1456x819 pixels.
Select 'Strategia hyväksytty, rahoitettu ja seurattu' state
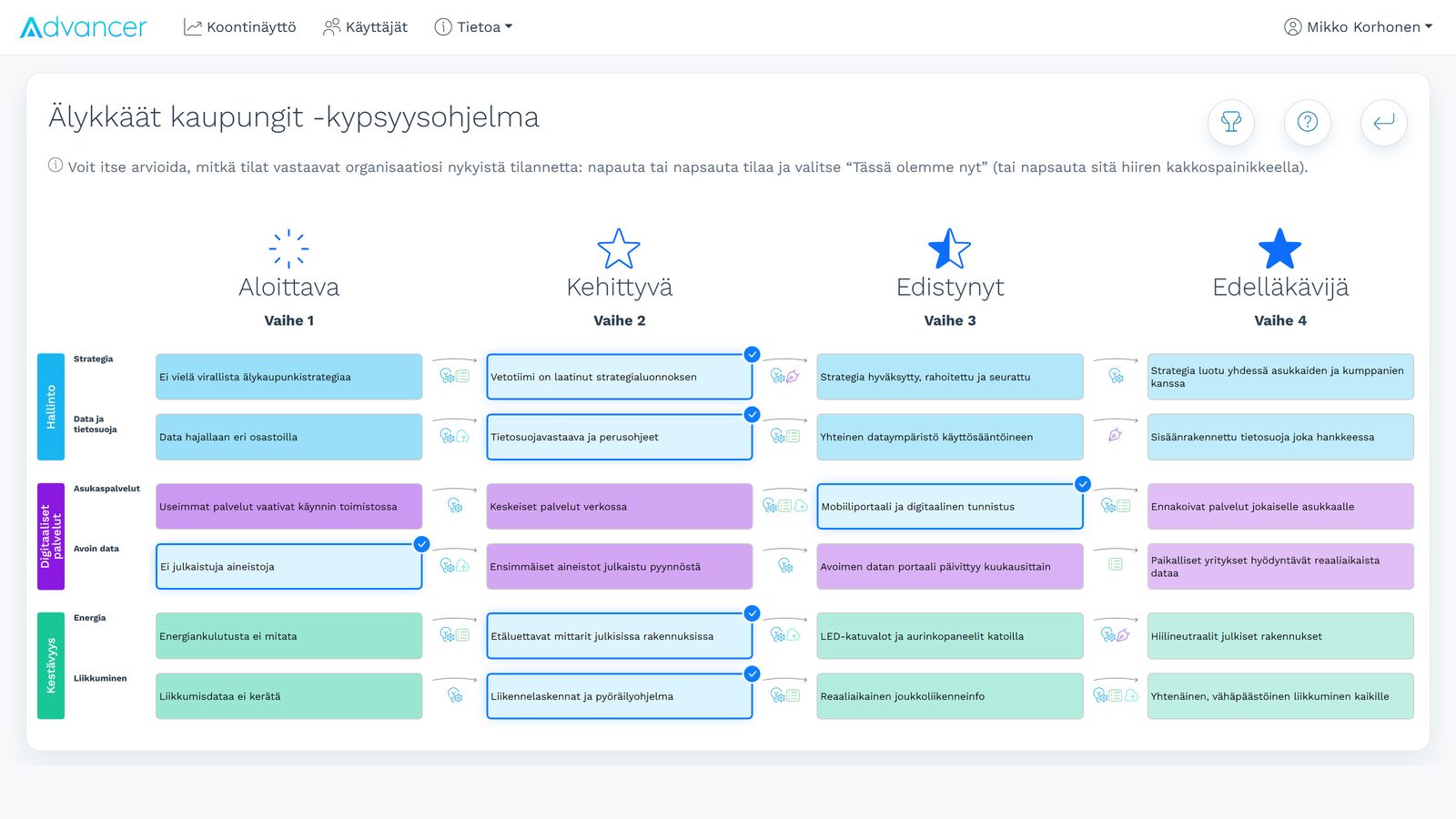(x=950, y=377)
